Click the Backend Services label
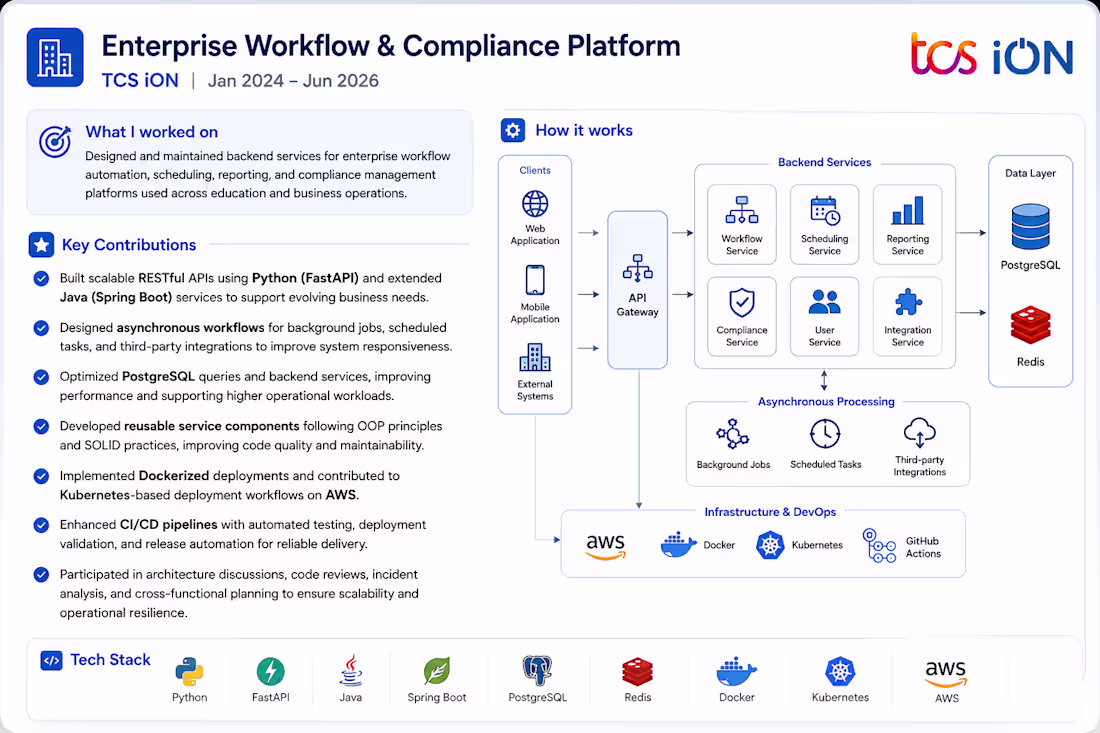 pyautogui.click(x=824, y=162)
